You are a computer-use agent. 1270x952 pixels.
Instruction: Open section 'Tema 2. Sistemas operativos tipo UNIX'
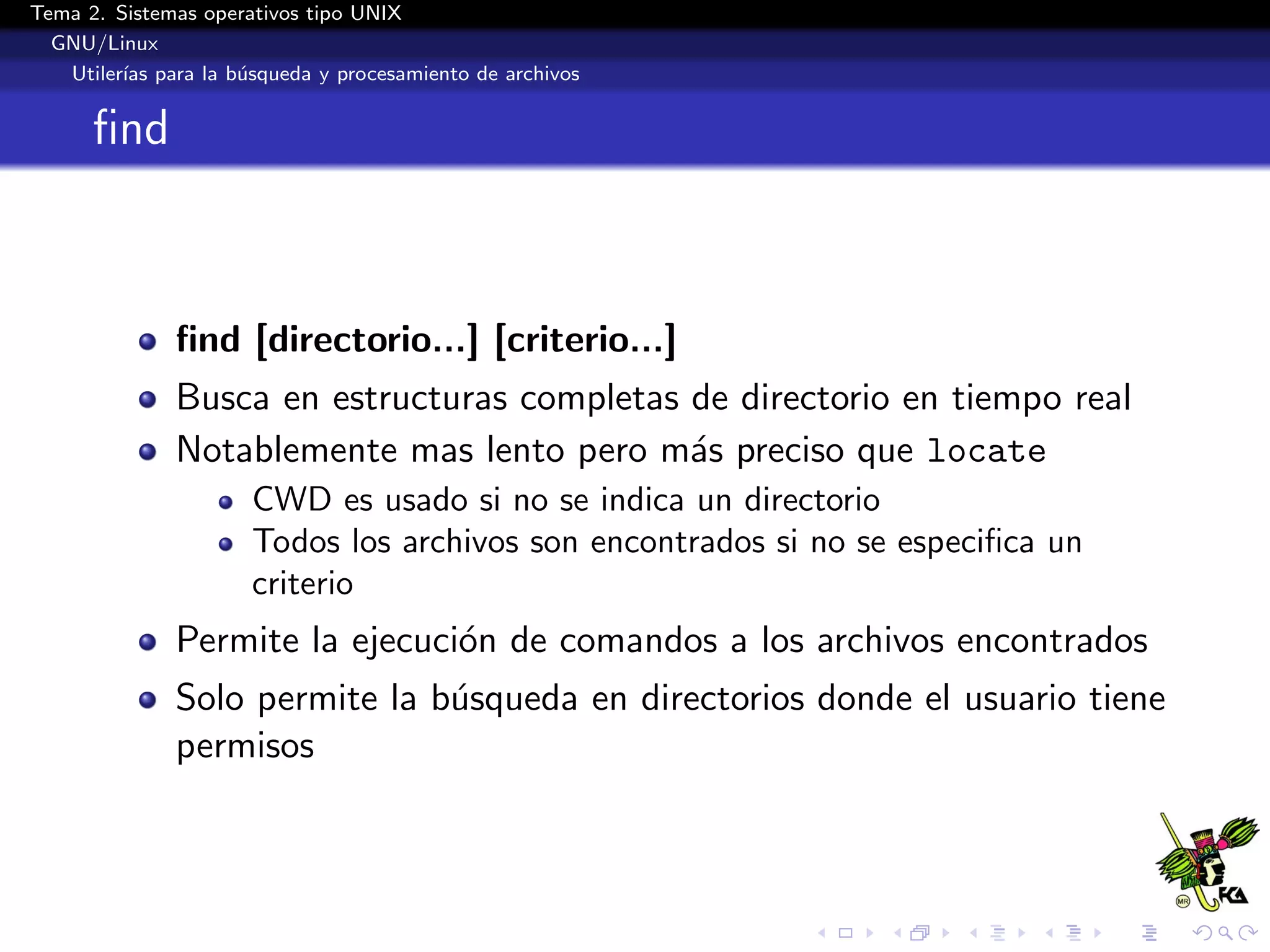pyautogui.click(x=216, y=13)
